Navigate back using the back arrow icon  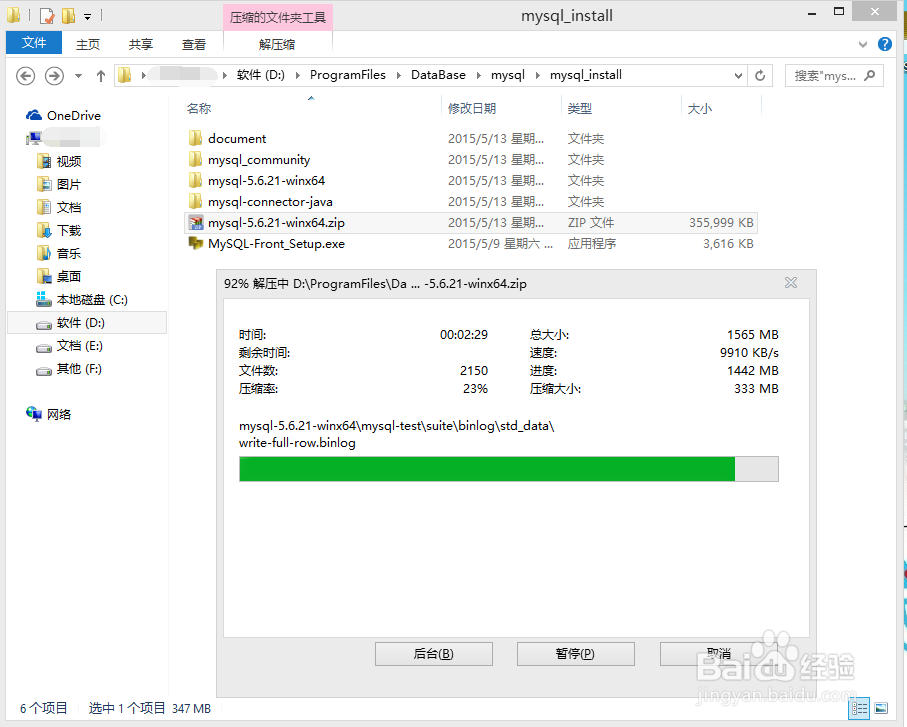[25, 75]
